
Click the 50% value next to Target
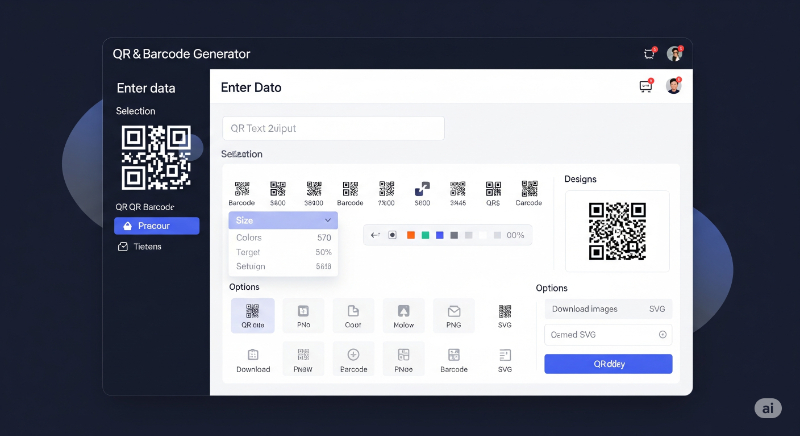(323, 252)
